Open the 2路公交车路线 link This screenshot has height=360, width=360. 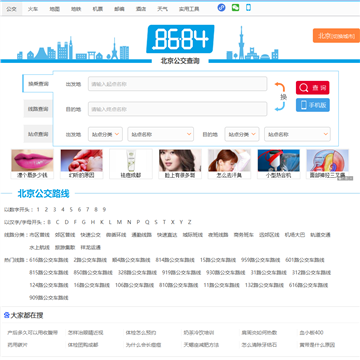click(x=90, y=260)
